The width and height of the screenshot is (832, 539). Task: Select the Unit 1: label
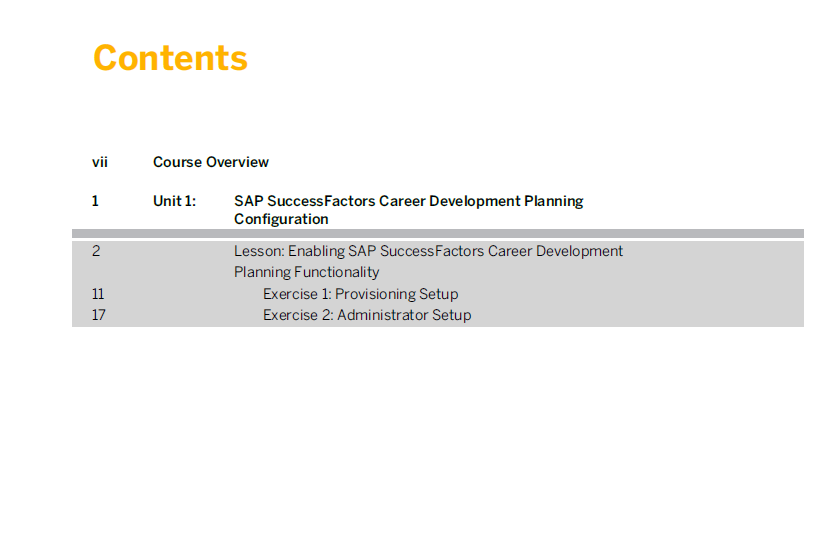tap(175, 201)
